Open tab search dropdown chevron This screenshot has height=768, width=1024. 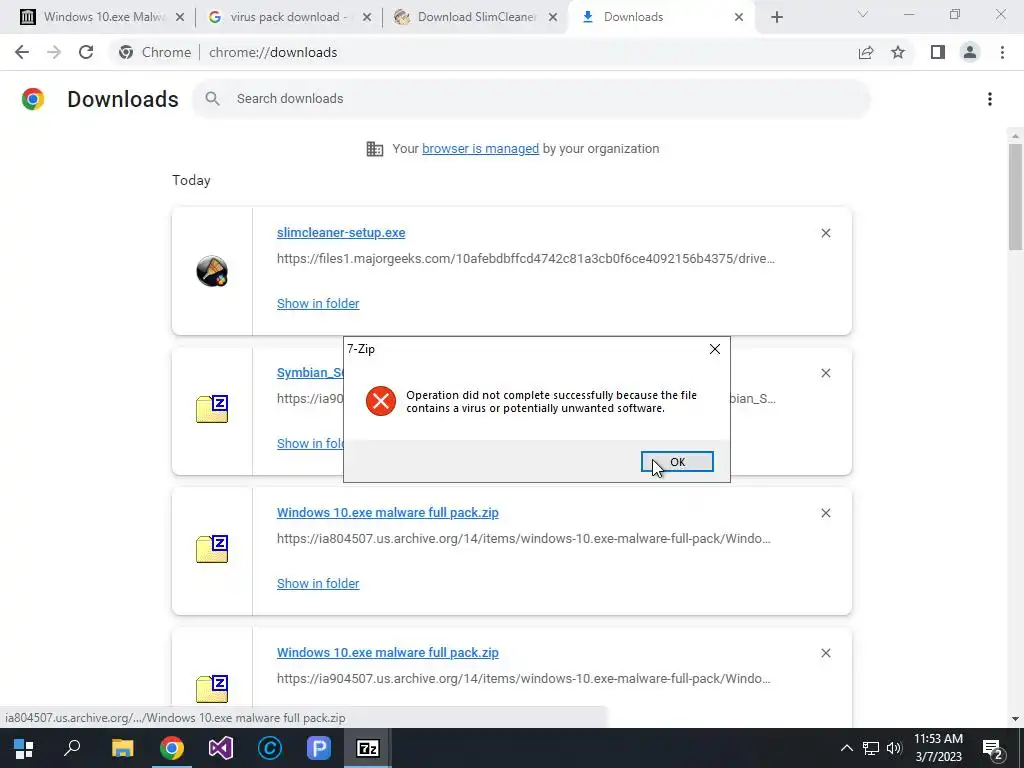[x=863, y=14]
